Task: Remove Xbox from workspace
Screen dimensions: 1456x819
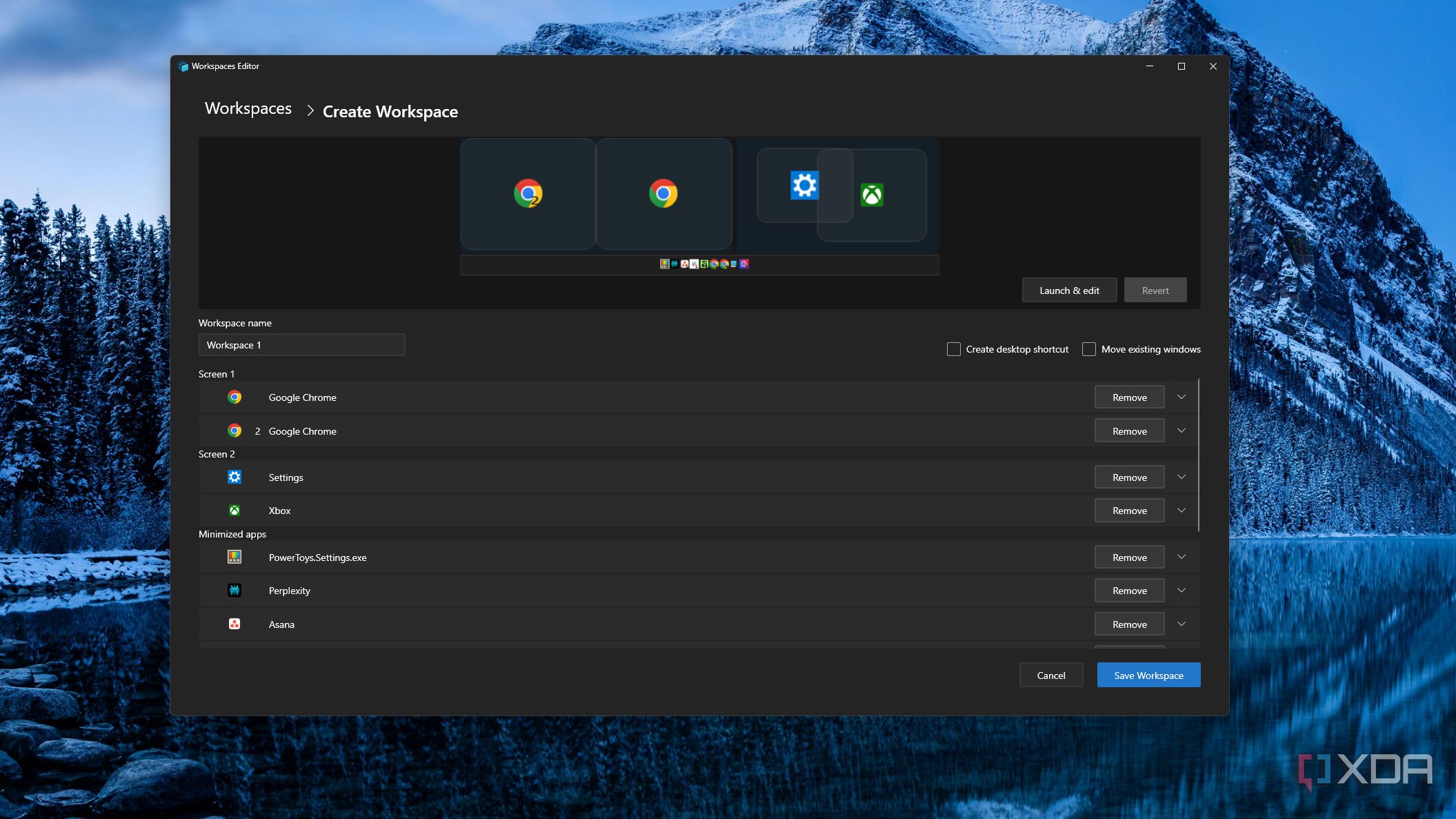Action: pos(1130,511)
